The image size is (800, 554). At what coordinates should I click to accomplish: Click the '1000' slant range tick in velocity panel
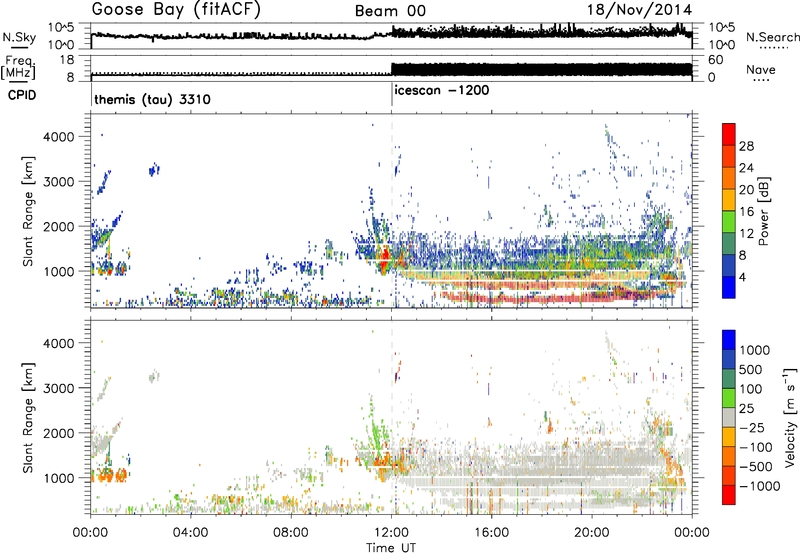tap(59, 478)
